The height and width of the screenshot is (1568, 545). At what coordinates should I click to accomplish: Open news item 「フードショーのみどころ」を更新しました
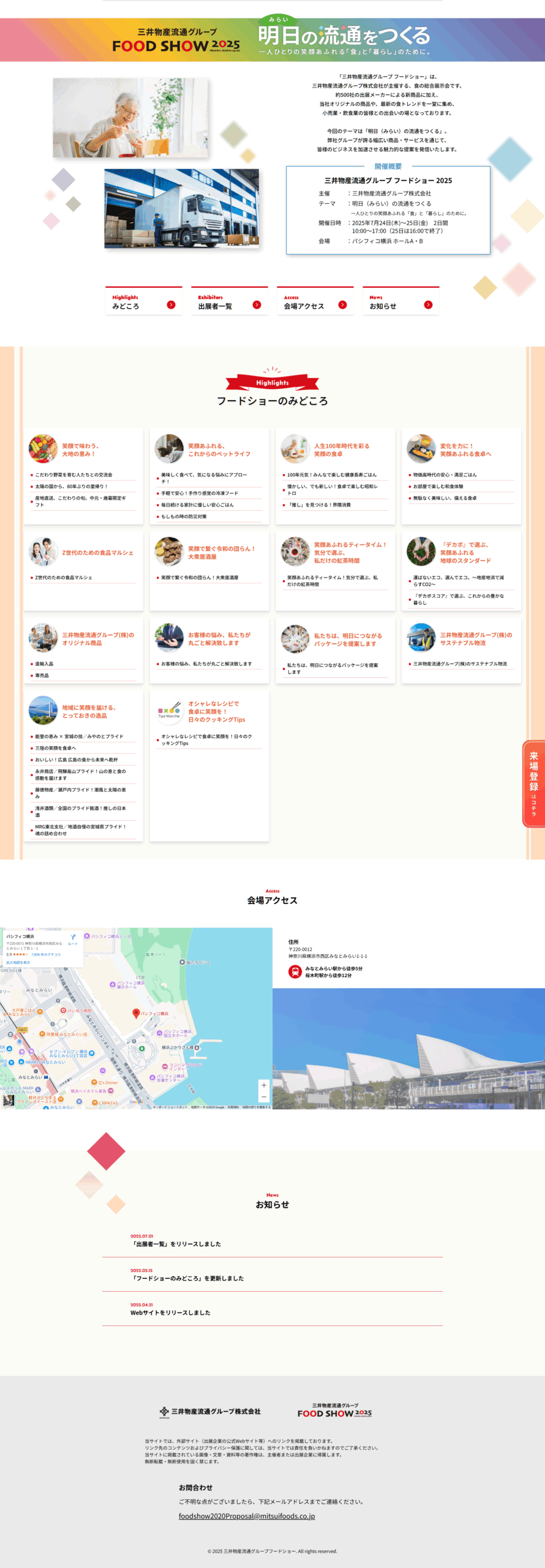coord(272,1275)
